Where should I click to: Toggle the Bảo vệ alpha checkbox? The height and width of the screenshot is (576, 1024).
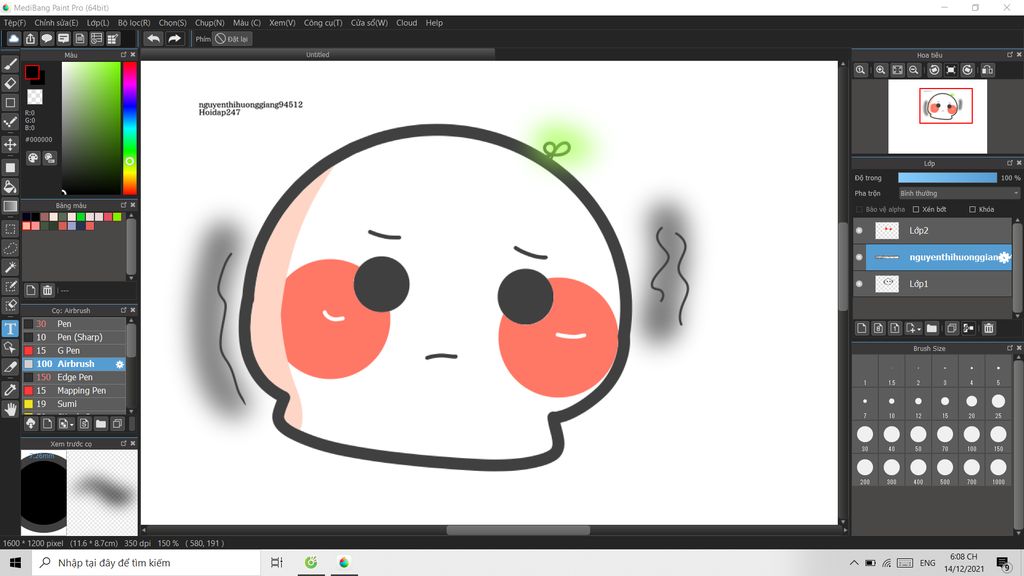point(859,210)
